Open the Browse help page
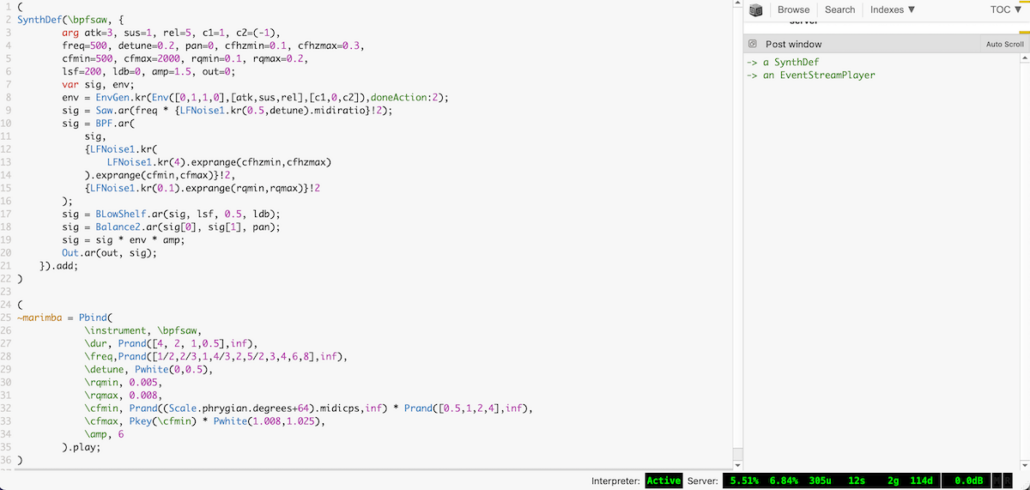 click(x=794, y=10)
